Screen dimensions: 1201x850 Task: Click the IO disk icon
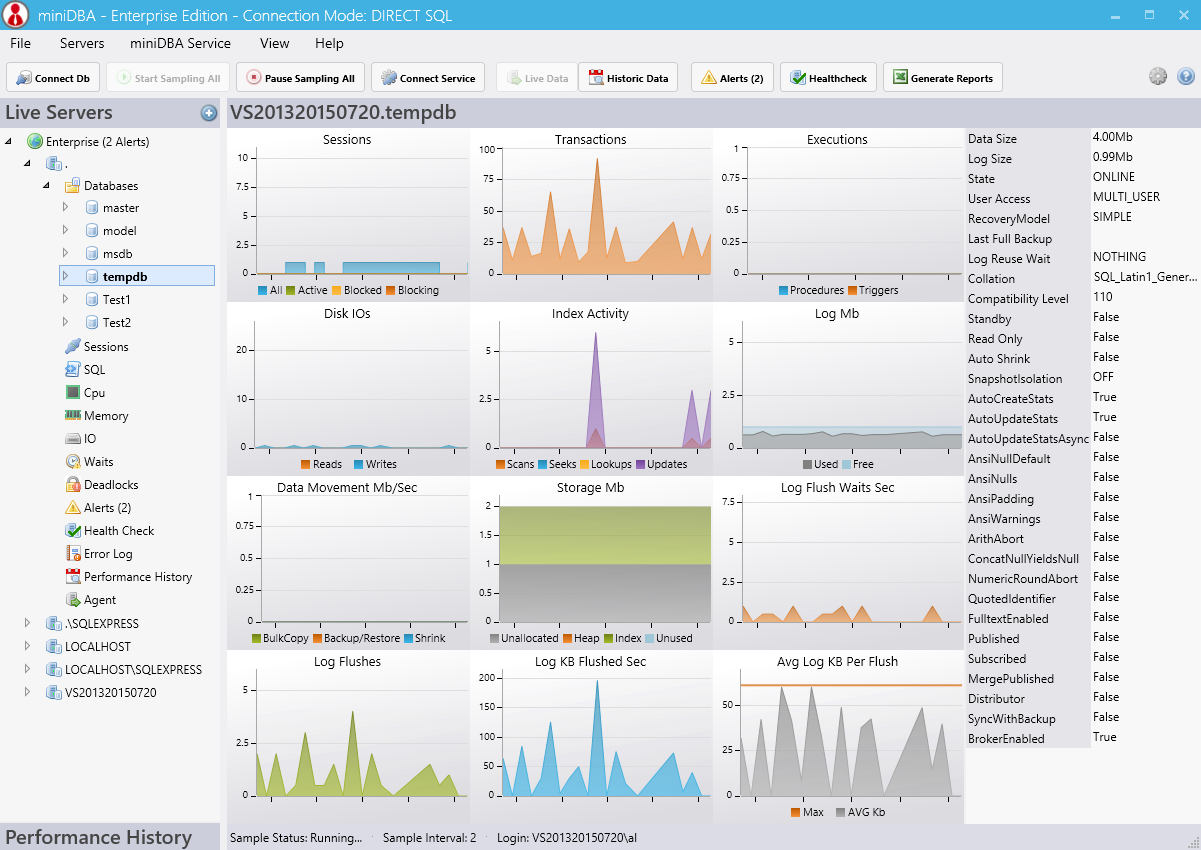coord(73,439)
